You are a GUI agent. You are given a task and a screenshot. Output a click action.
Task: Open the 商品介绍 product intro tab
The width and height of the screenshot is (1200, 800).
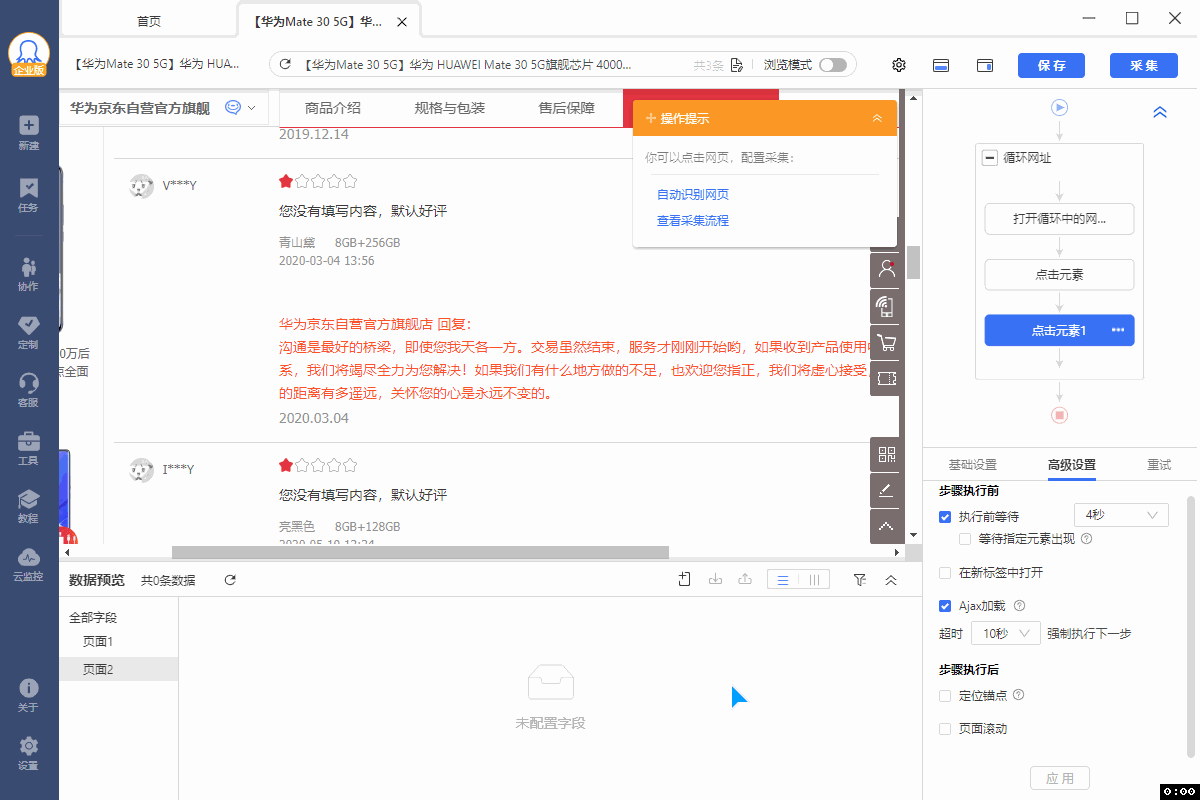click(333, 108)
